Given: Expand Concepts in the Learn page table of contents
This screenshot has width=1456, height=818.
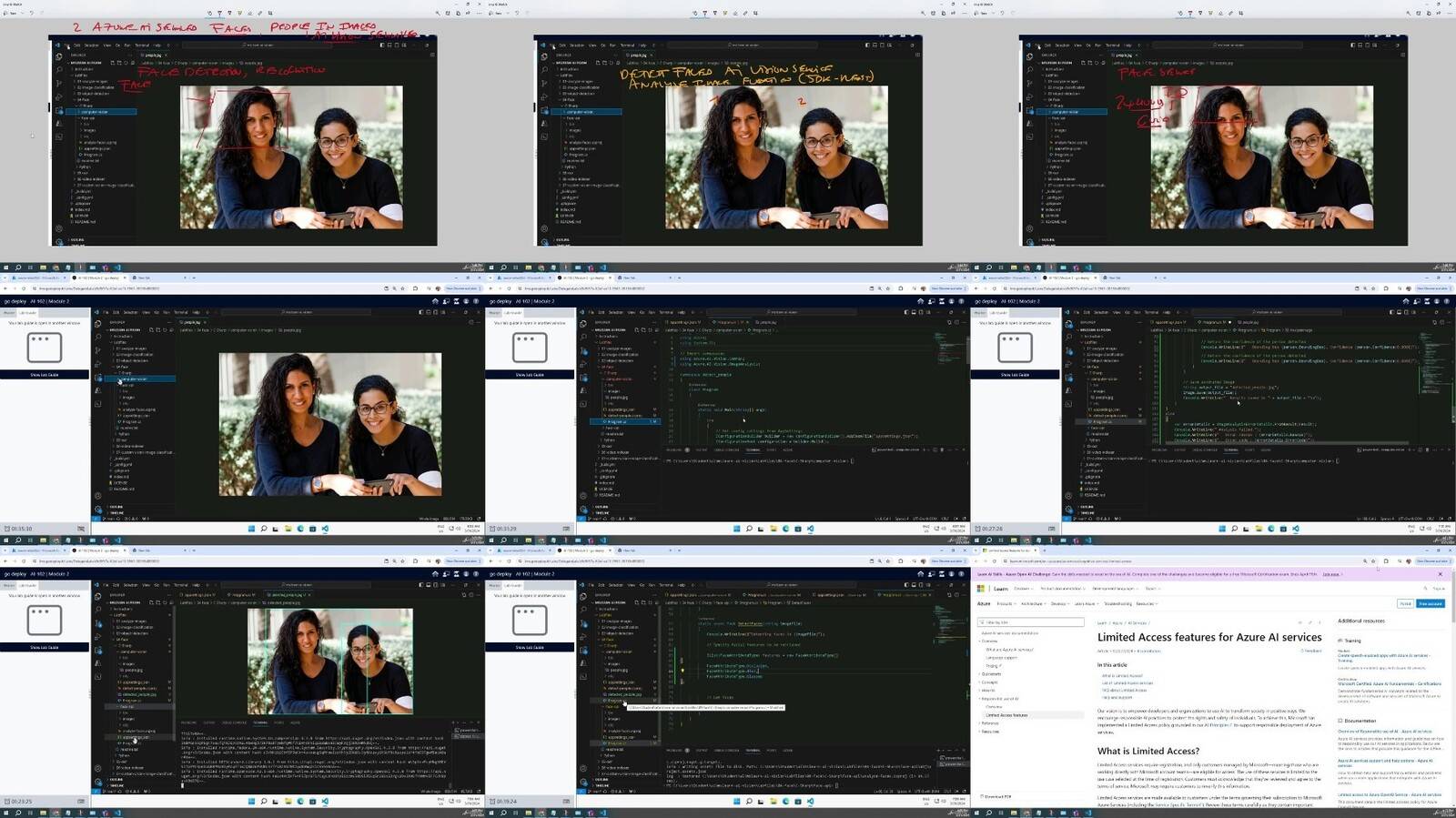Looking at the screenshot, I should pyautogui.click(x=989, y=682).
